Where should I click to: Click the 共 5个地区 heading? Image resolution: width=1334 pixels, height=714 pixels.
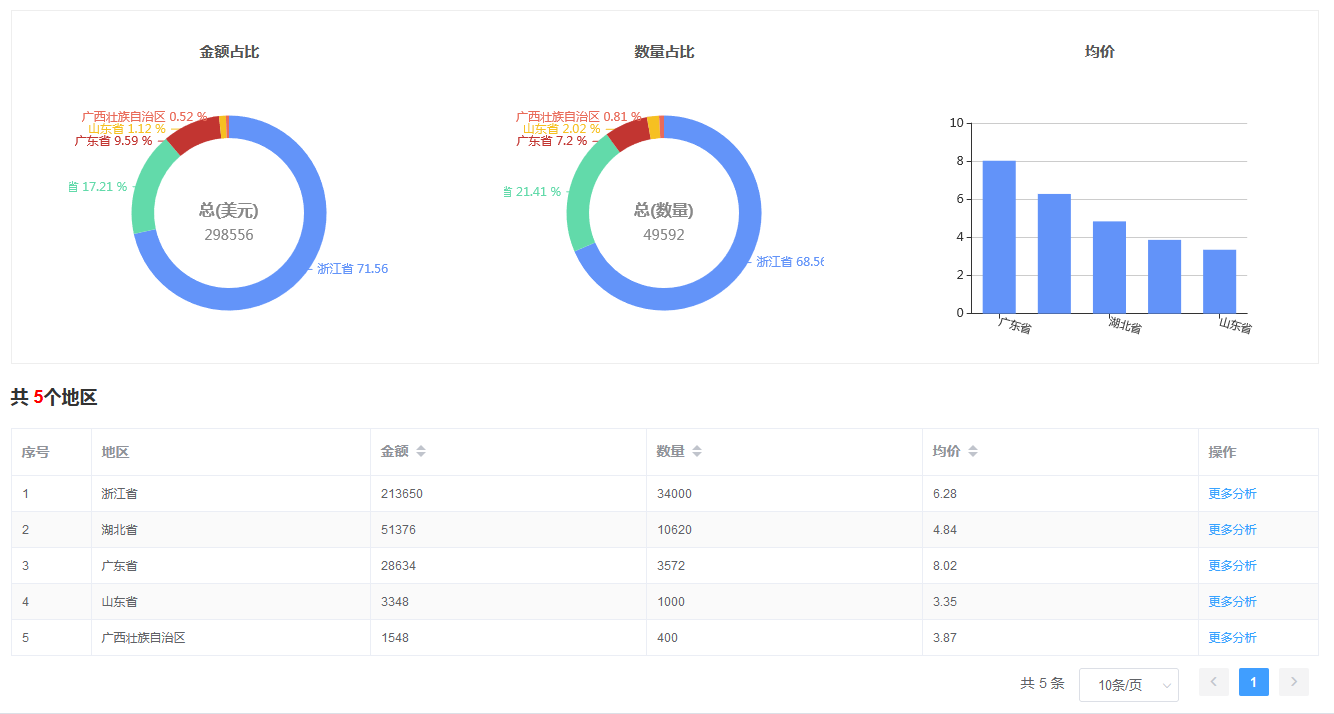click(x=54, y=398)
